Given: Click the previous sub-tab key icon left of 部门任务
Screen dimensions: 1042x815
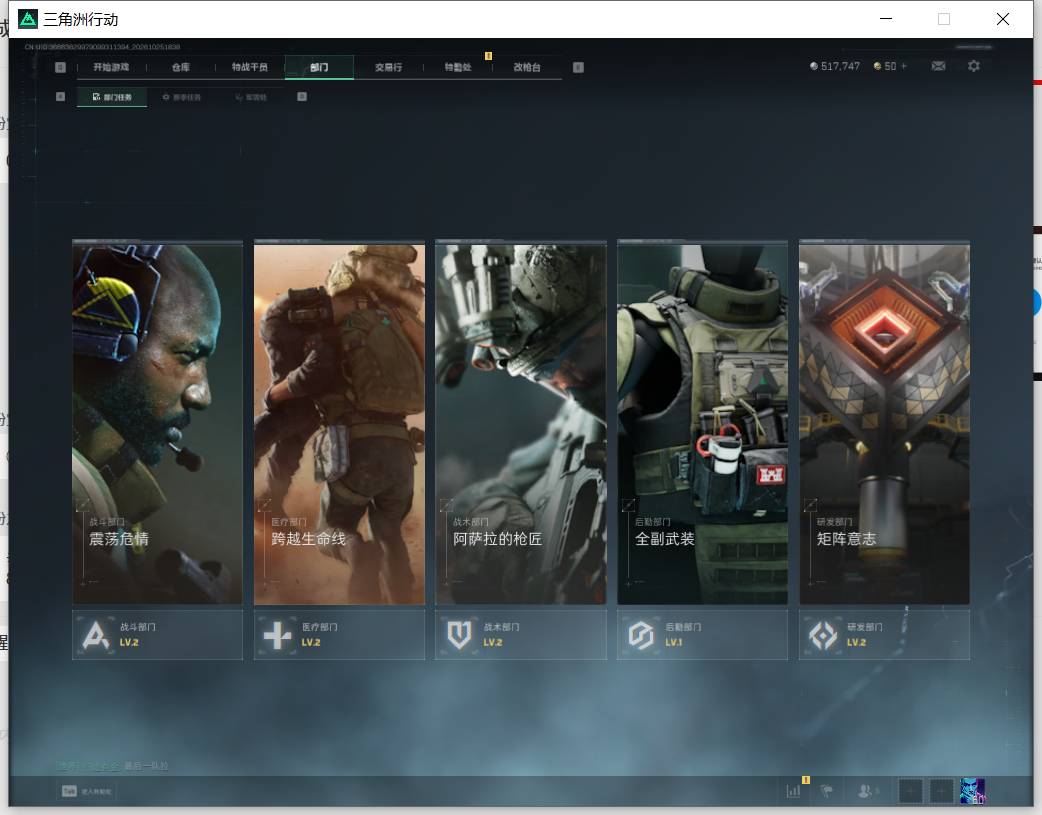Looking at the screenshot, I should [60, 96].
